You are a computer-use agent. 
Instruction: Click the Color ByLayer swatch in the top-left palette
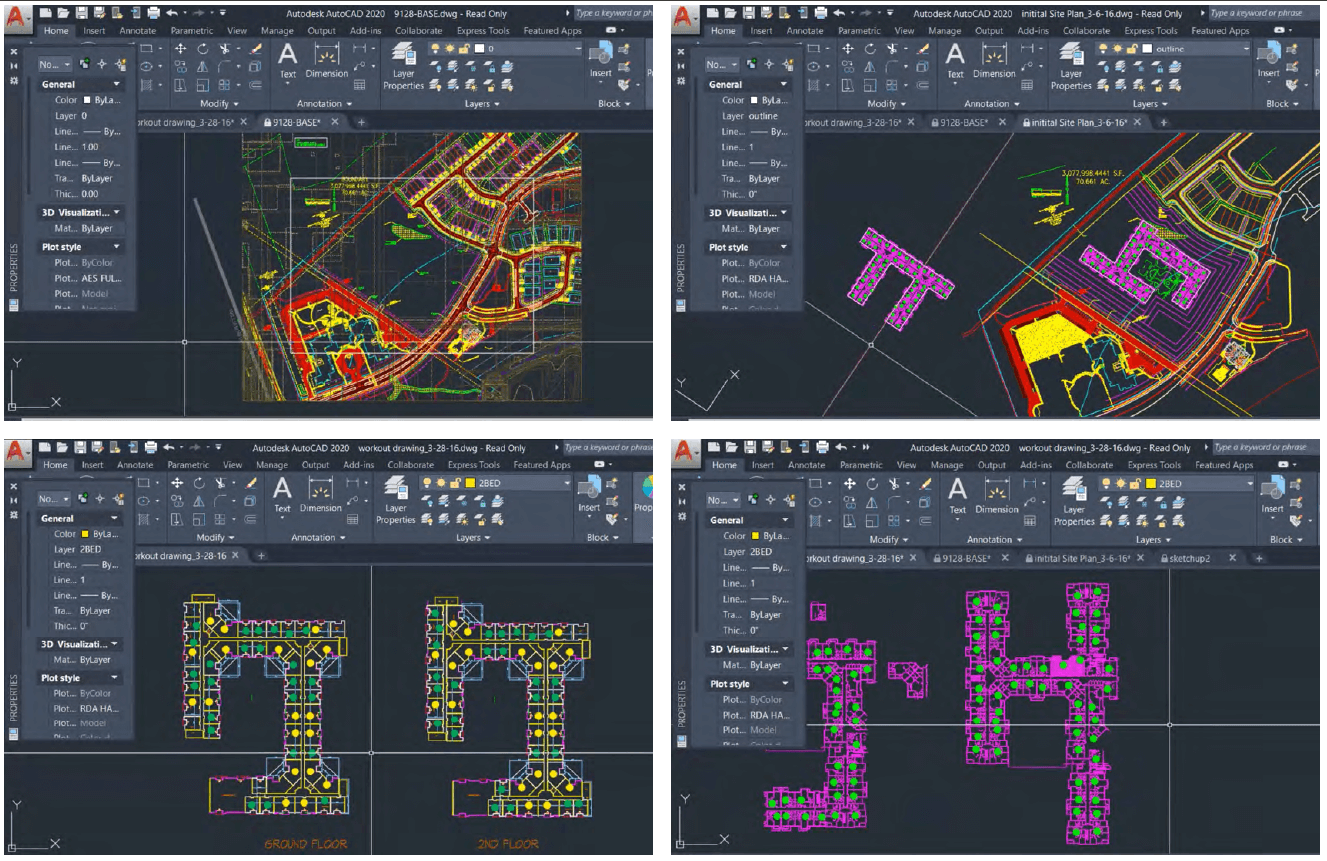pyautogui.click(x=89, y=100)
